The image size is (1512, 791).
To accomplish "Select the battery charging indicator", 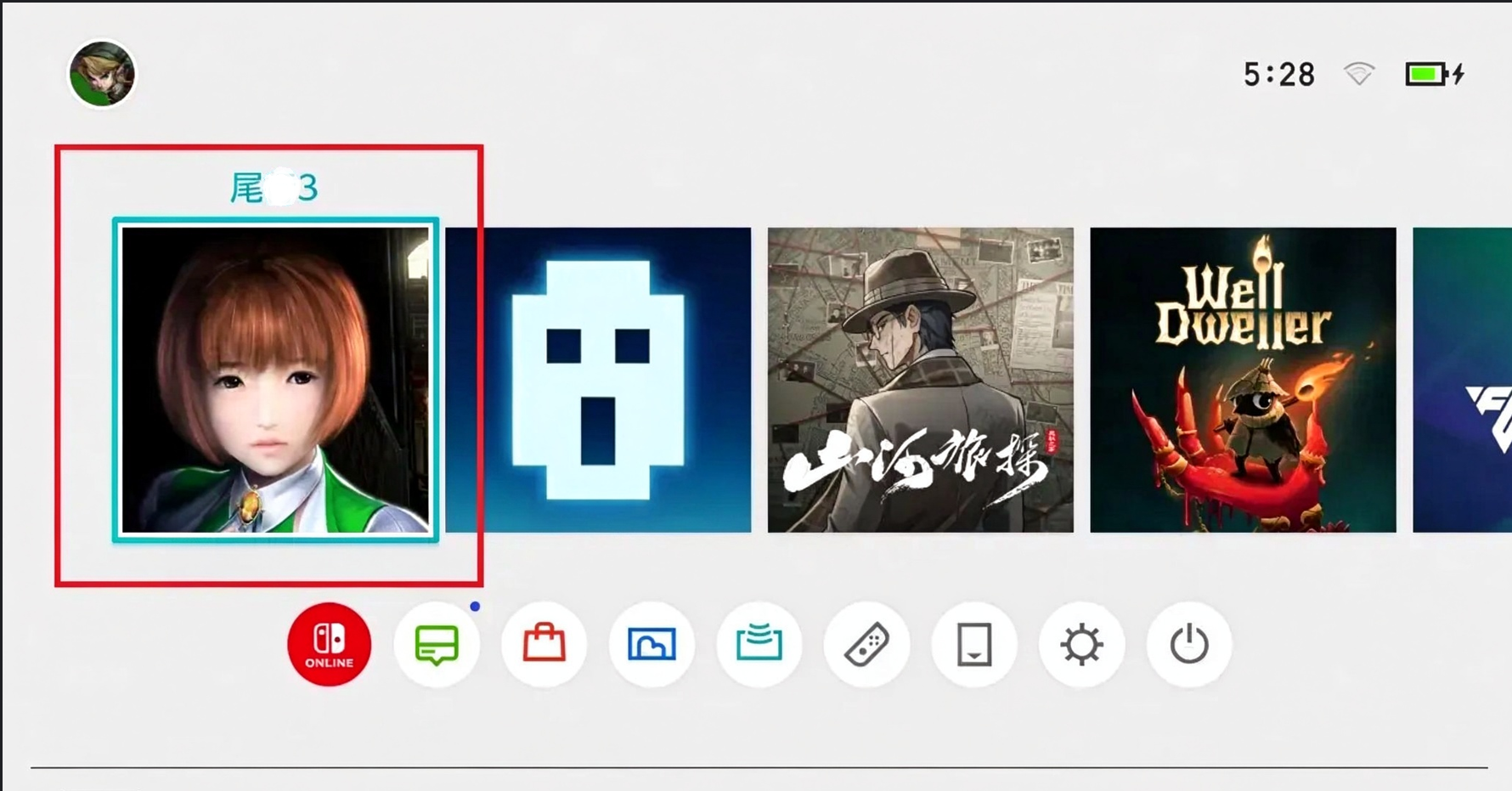I will click(1435, 74).
